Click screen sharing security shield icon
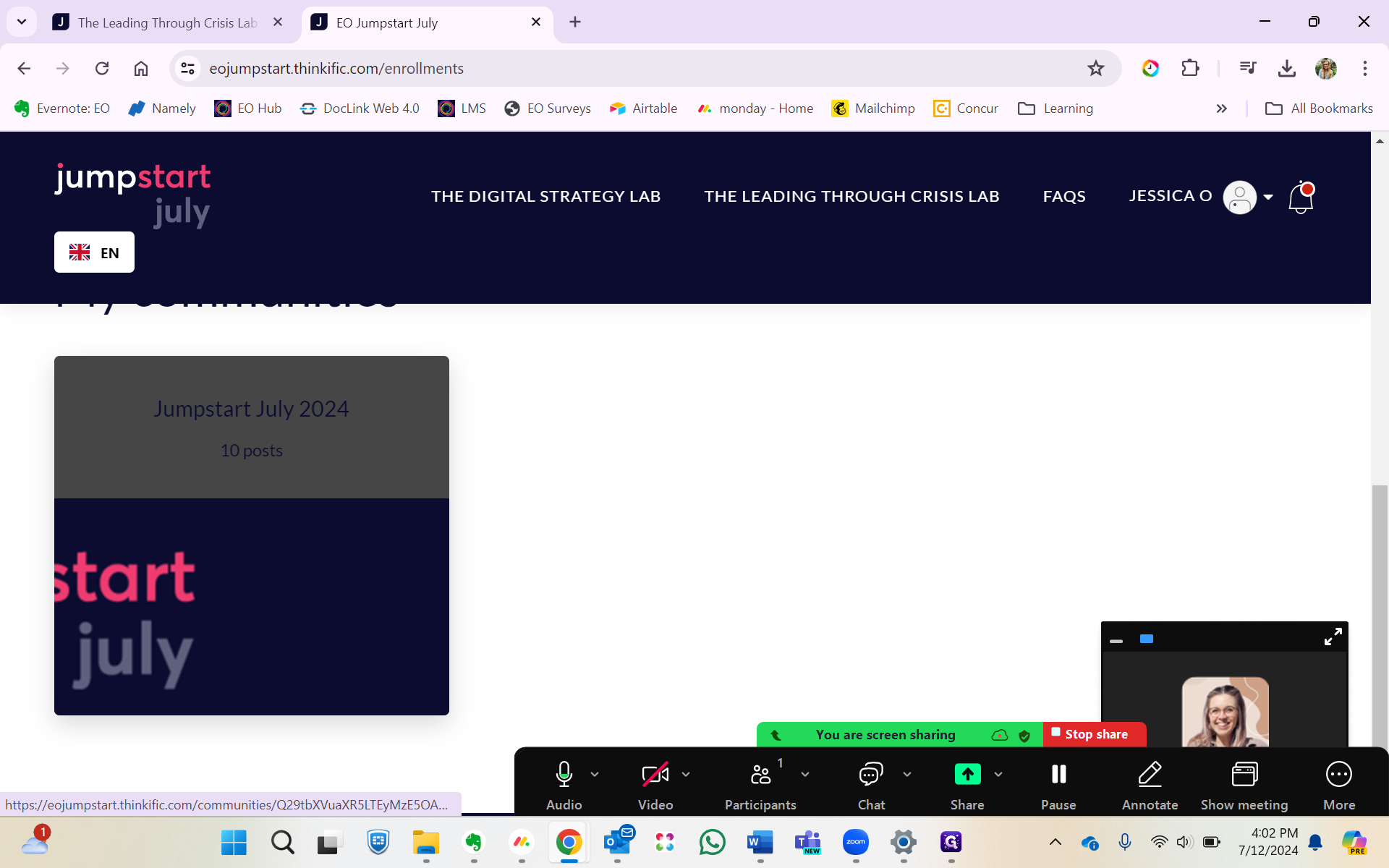1389x868 pixels. point(1024,736)
